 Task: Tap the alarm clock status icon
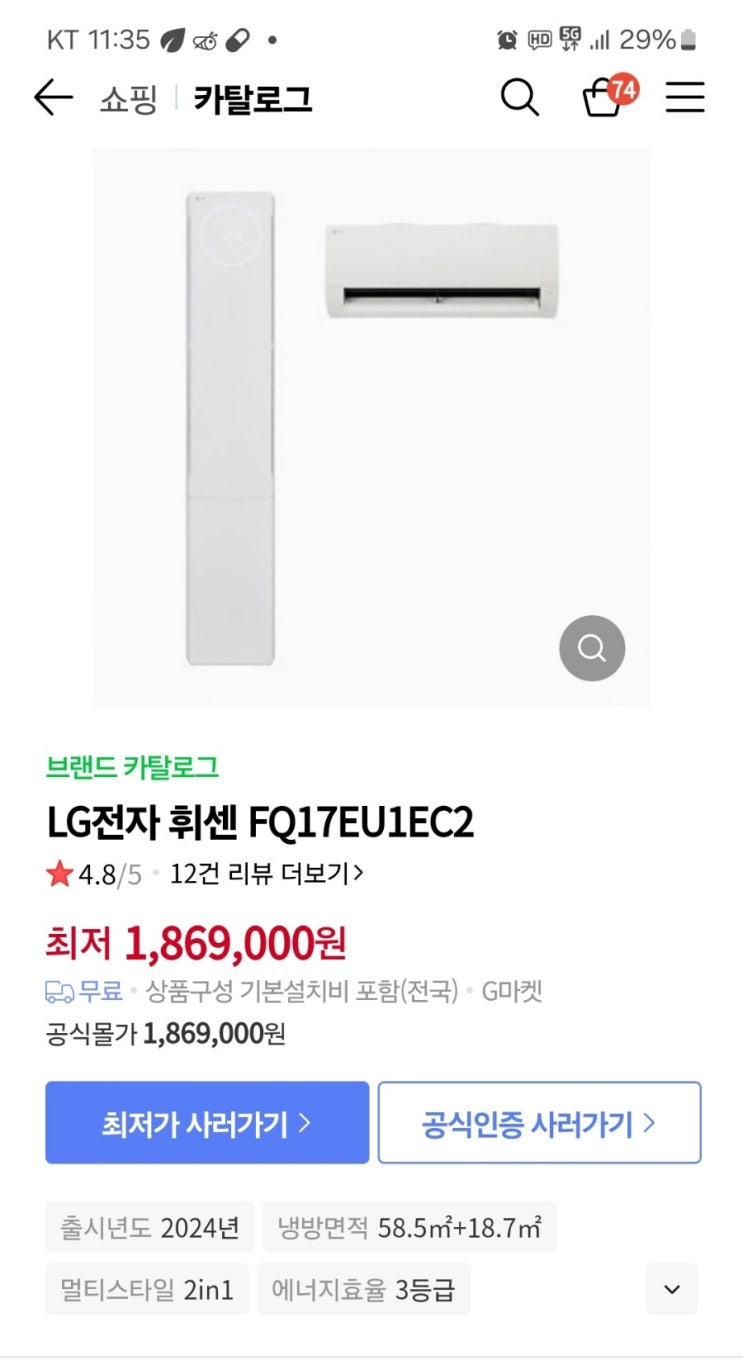click(507, 40)
